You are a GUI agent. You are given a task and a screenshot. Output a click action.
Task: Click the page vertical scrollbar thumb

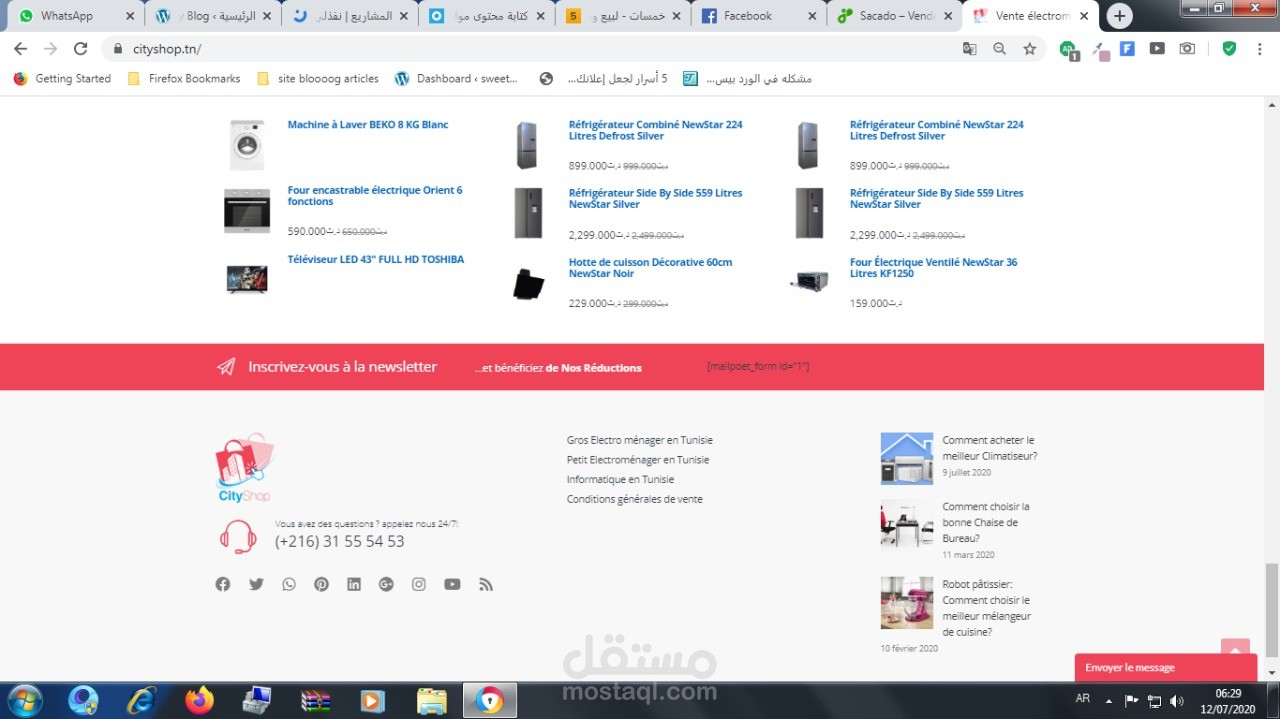pyautogui.click(x=1272, y=608)
